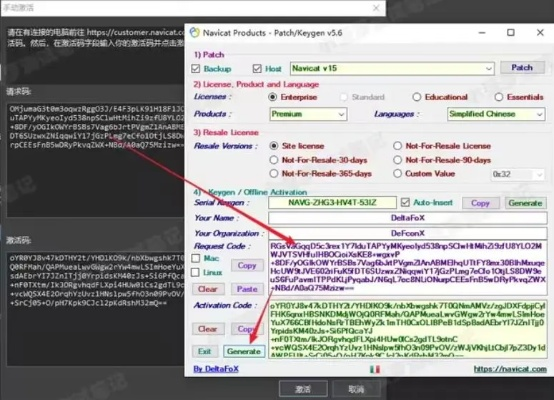The height and width of the screenshot is (400, 554).
Task: Enable the Mac checkbox
Action: [196, 258]
